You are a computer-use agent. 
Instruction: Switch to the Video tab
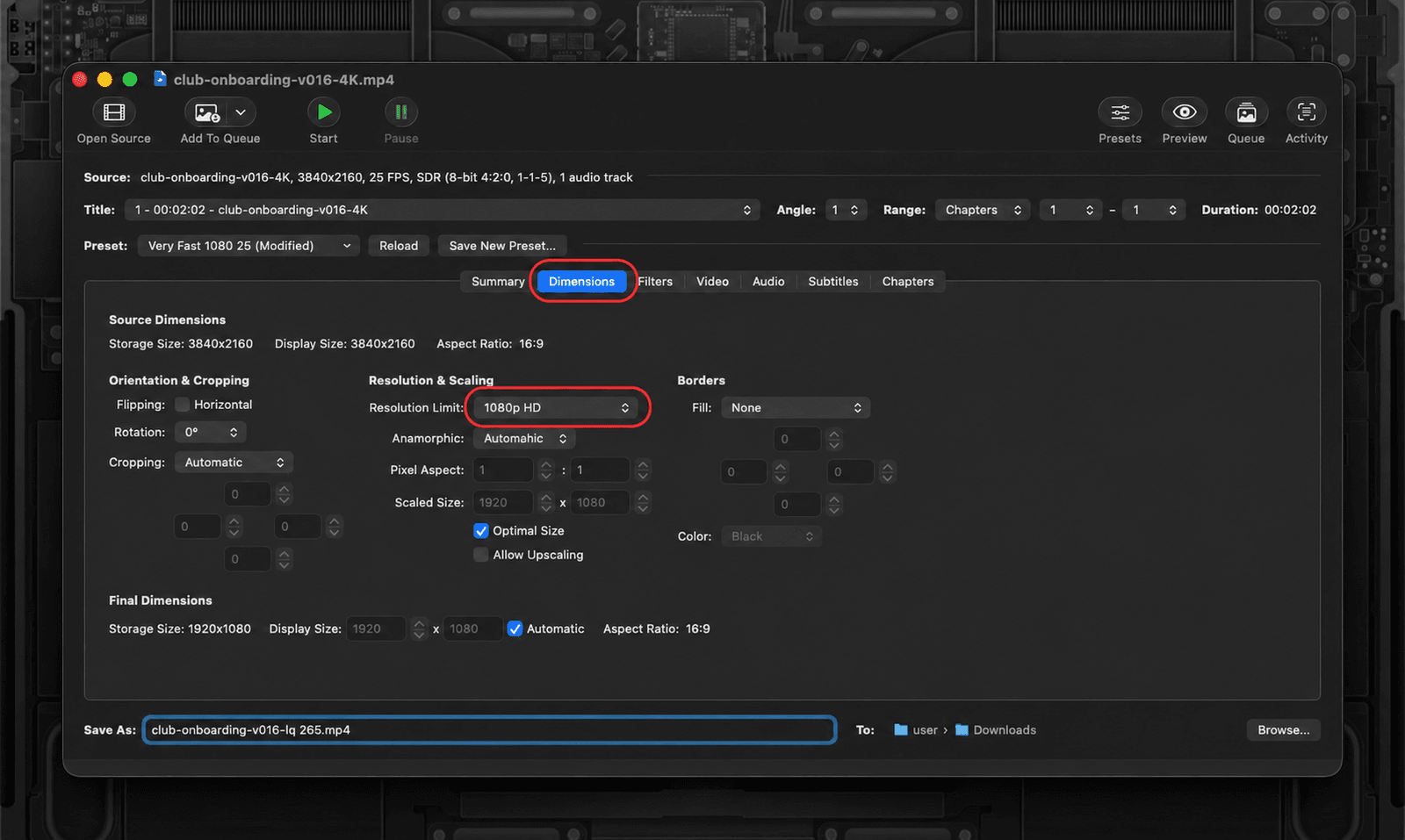(712, 282)
